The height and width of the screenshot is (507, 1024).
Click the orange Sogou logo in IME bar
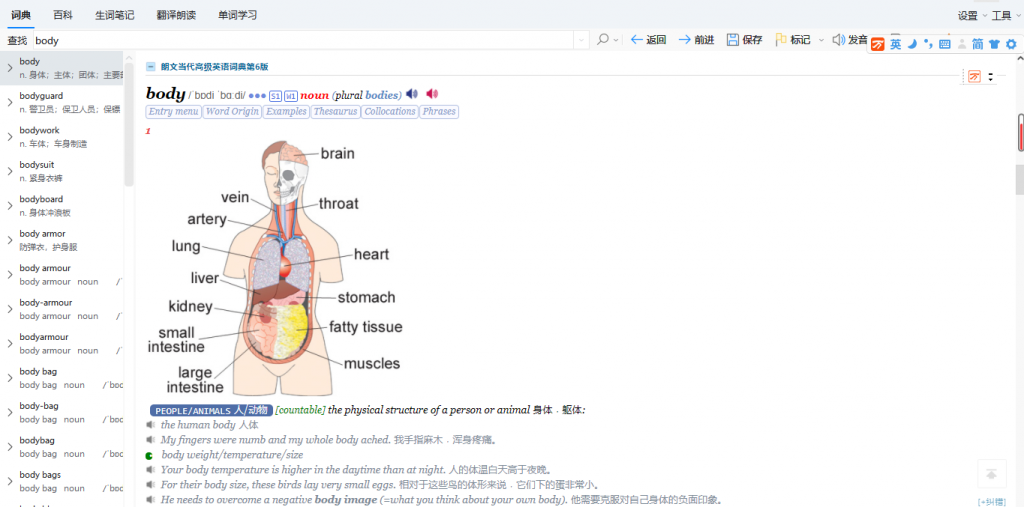pos(878,44)
